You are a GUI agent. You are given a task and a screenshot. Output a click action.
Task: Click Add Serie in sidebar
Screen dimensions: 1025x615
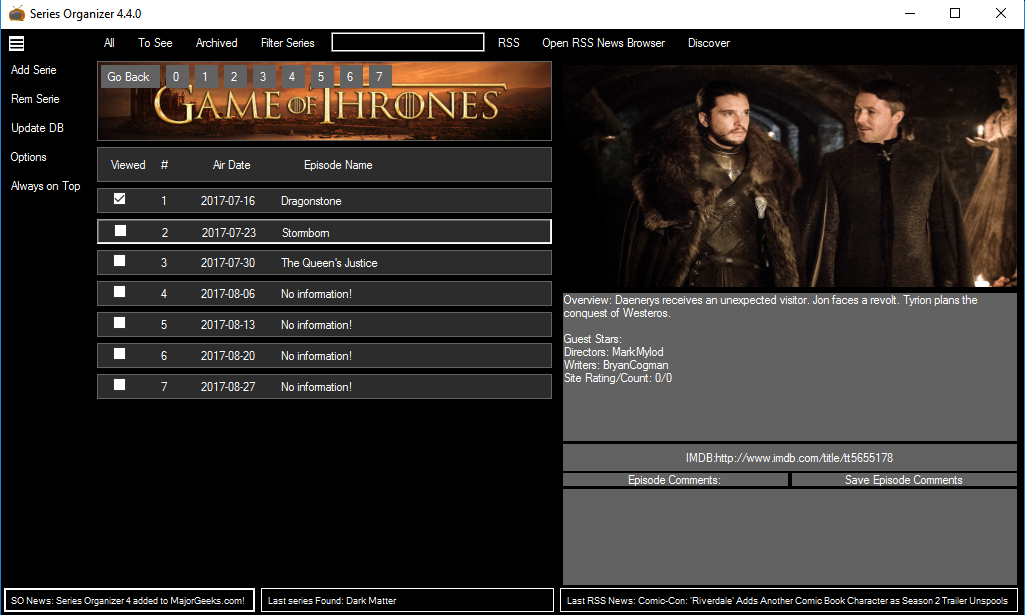pos(33,70)
